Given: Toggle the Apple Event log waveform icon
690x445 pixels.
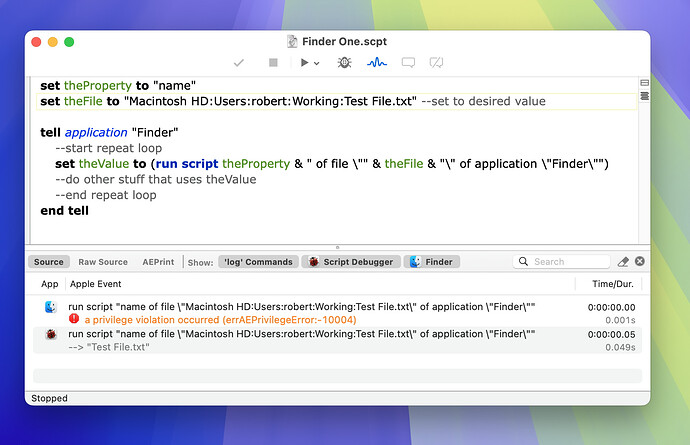Looking at the screenshot, I should pos(377,63).
